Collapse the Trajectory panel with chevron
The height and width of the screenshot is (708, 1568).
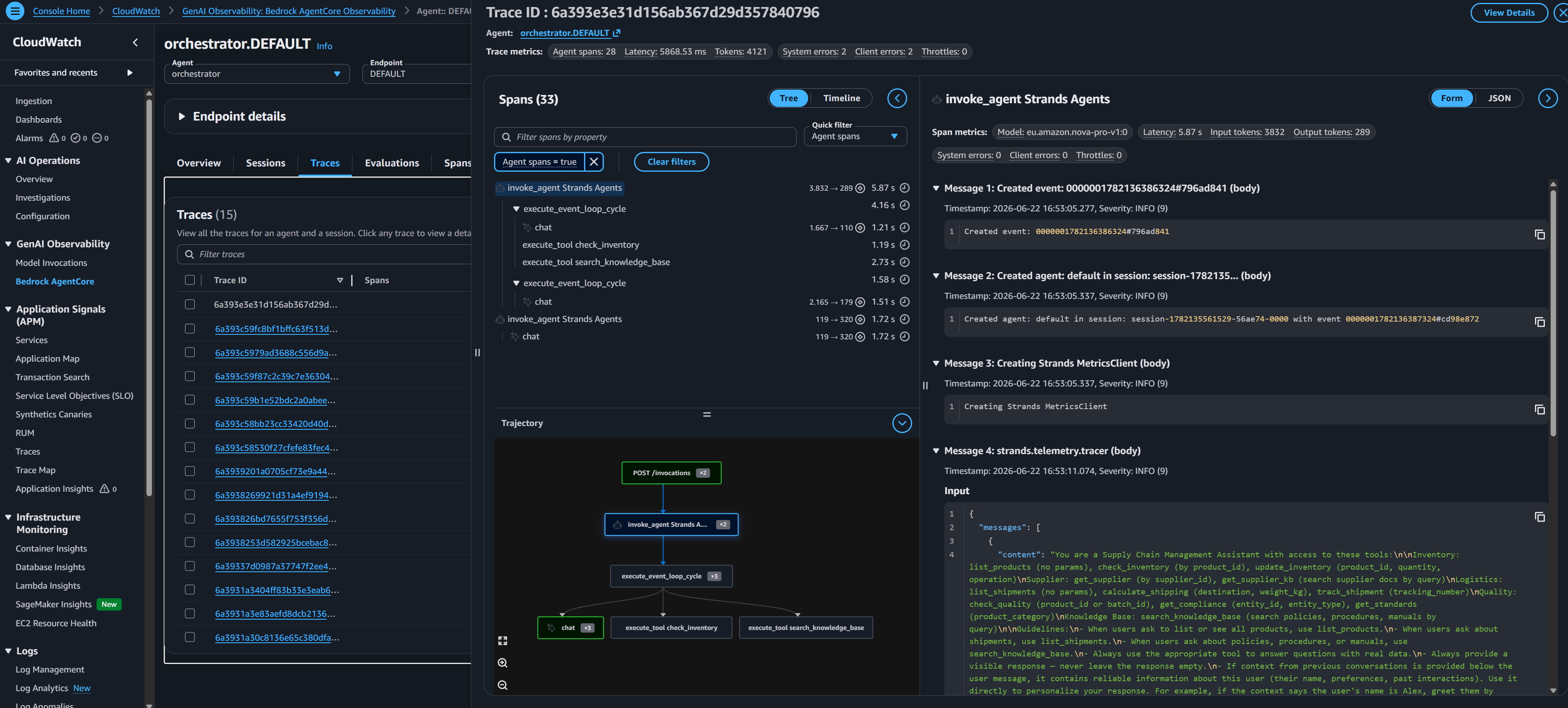pyautogui.click(x=901, y=423)
